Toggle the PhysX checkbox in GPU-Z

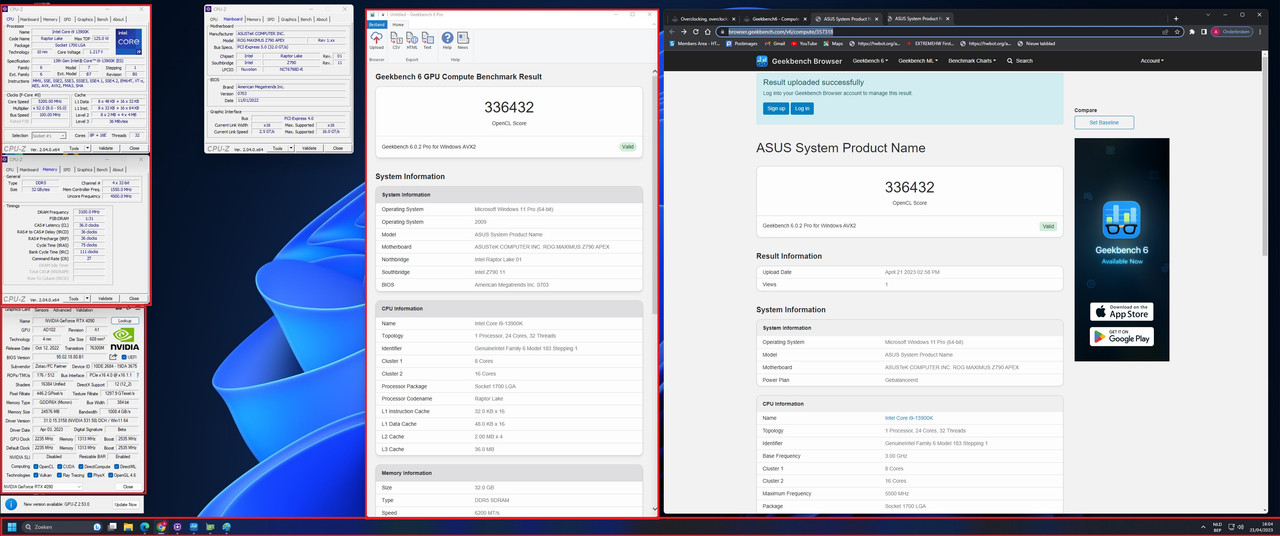(90, 475)
